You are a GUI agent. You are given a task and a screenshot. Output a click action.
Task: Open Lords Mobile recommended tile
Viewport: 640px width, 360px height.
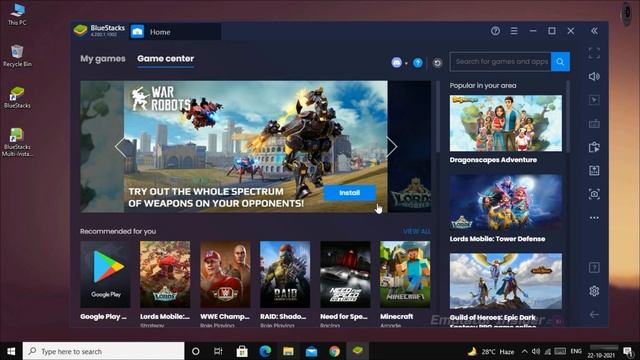click(165, 274)
